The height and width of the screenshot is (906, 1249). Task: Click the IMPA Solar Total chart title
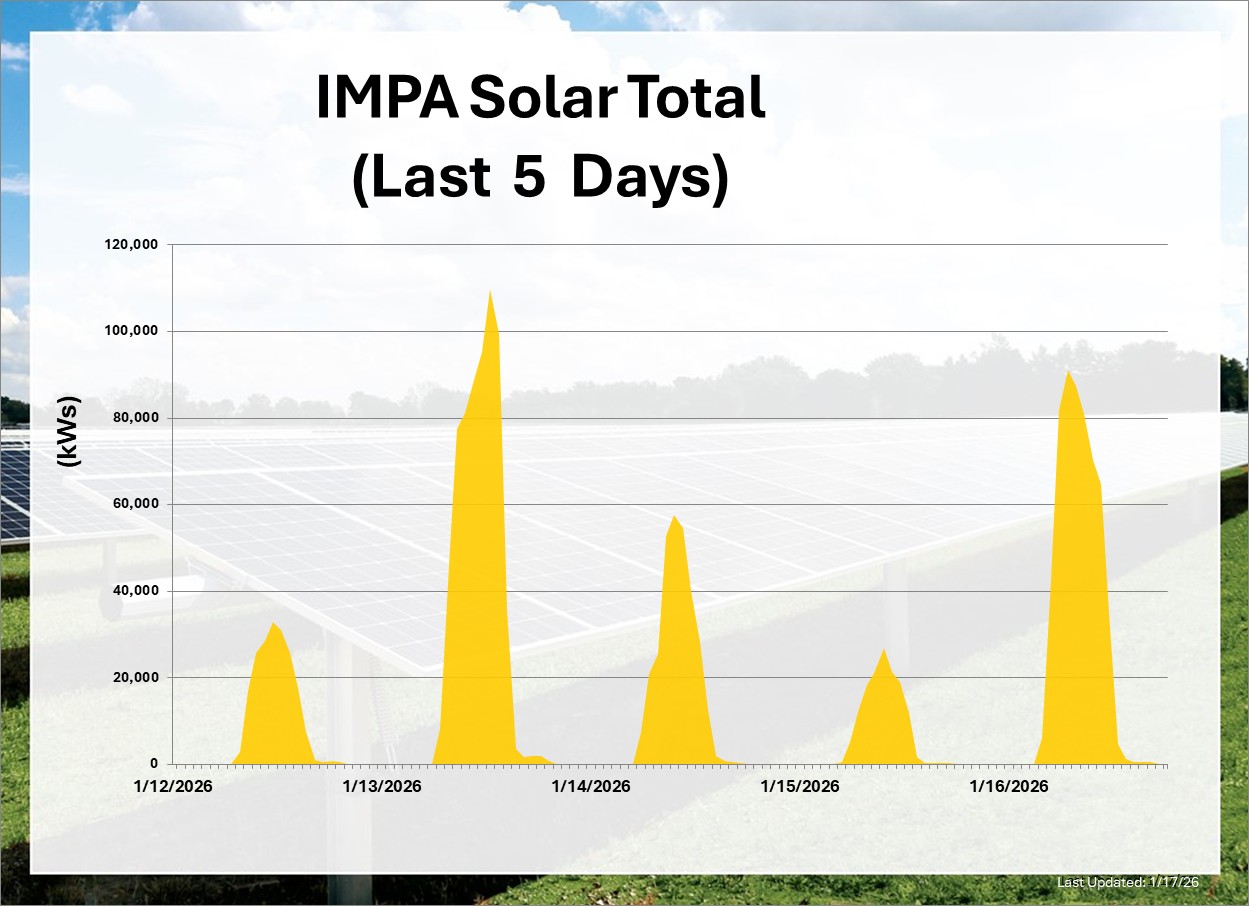click(x=540, y=138)
